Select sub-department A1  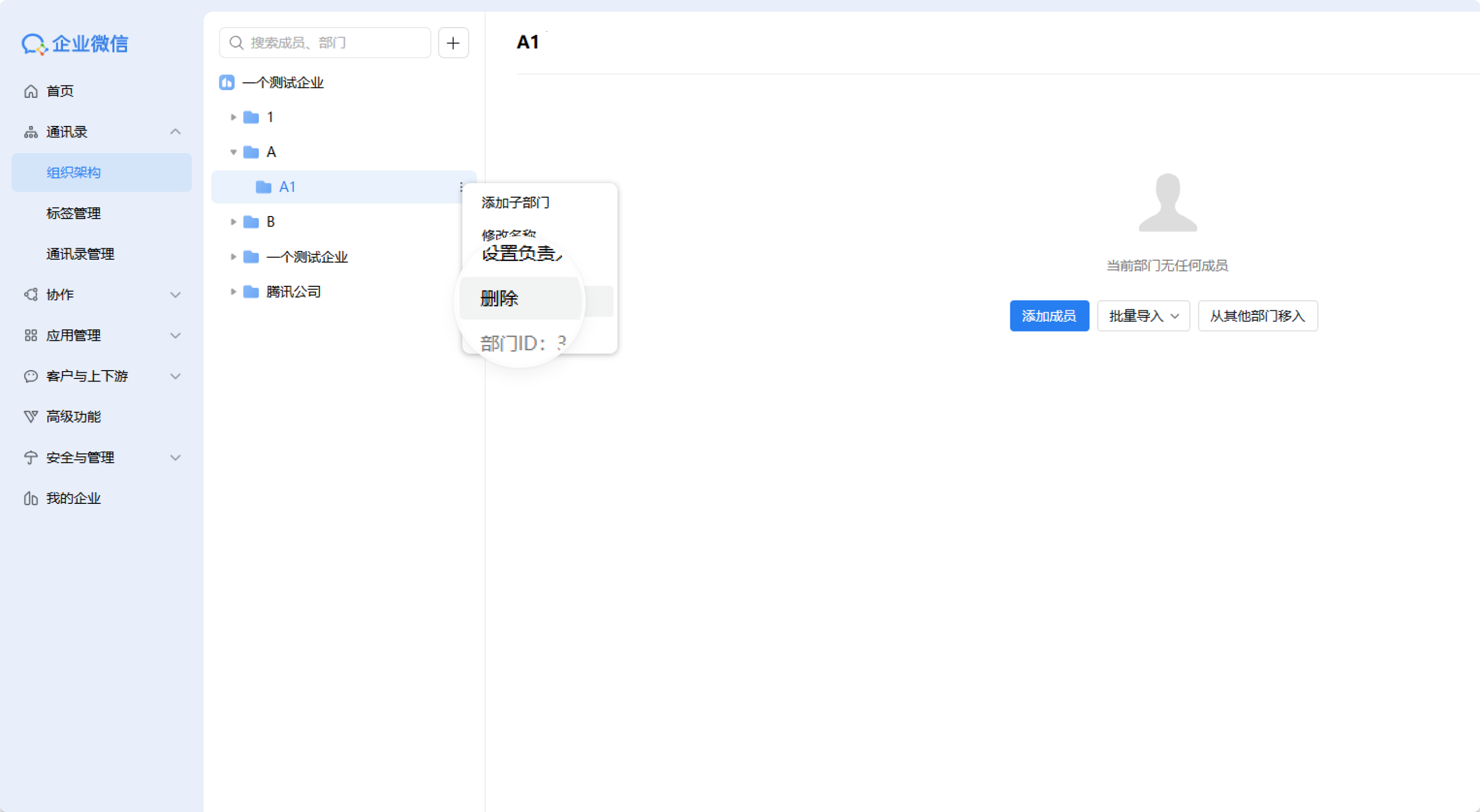344,187
